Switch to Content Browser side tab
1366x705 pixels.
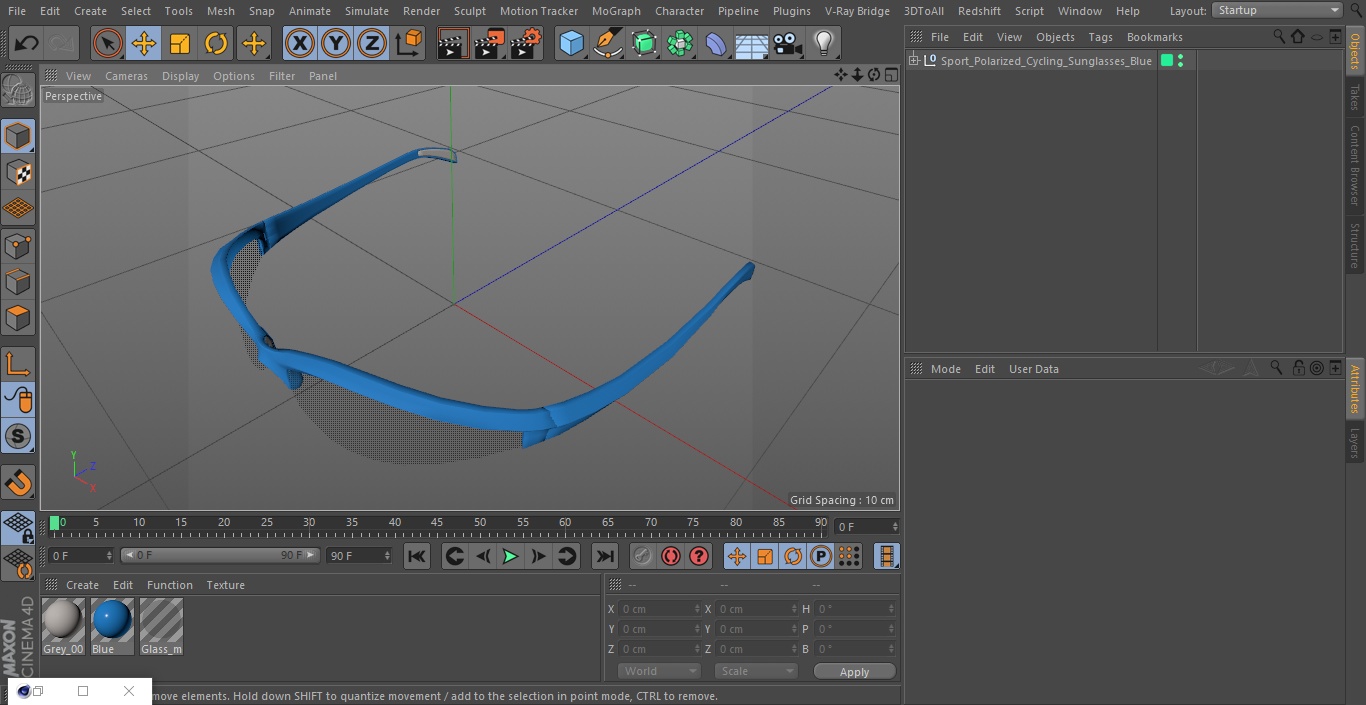click(1355, 165)
